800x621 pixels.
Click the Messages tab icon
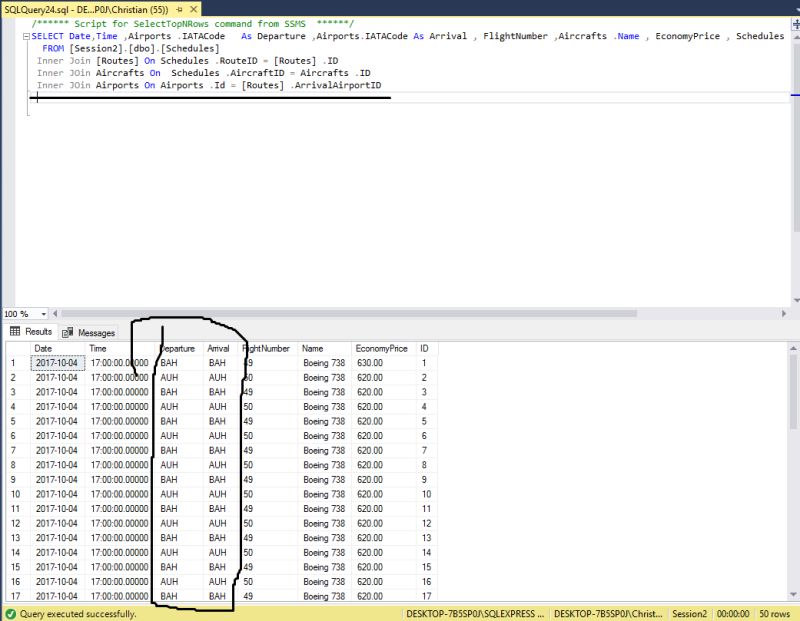click(x=67, y=331)
